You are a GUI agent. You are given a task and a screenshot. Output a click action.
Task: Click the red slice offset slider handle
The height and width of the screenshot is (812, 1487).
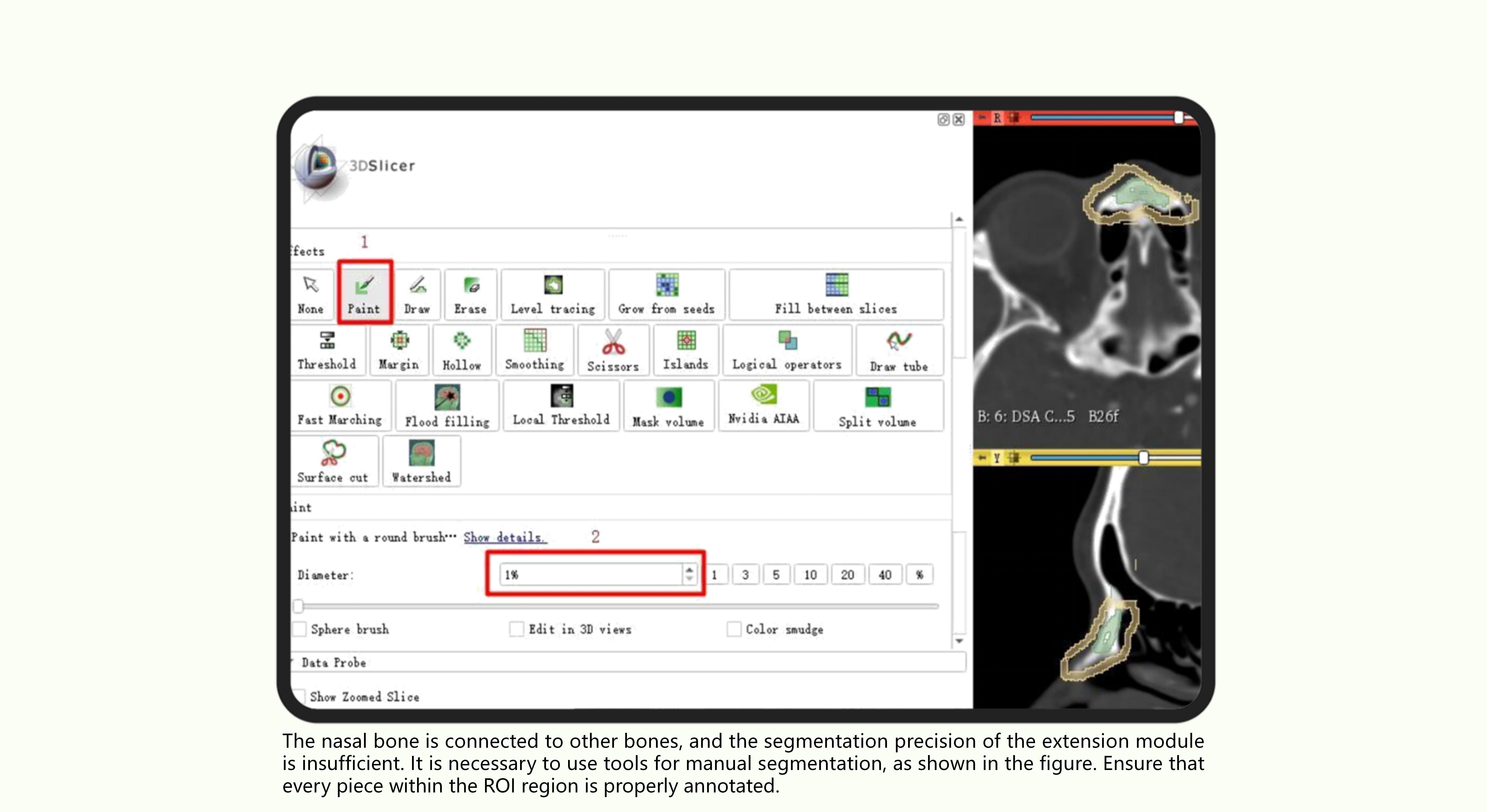tap(1179, 118)
